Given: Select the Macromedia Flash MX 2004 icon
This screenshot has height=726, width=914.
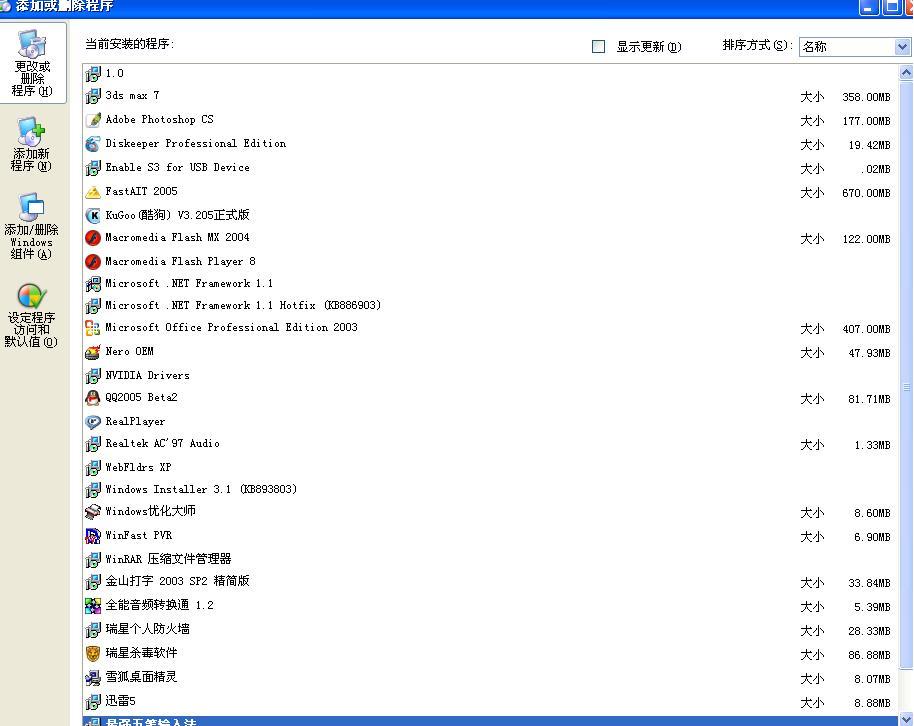Looking at the screenshot, I should click(x=93, y=238).
